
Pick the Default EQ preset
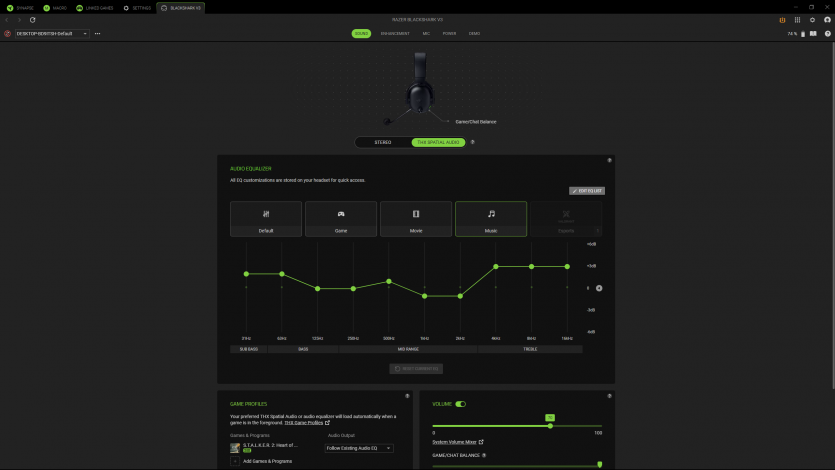266,219
